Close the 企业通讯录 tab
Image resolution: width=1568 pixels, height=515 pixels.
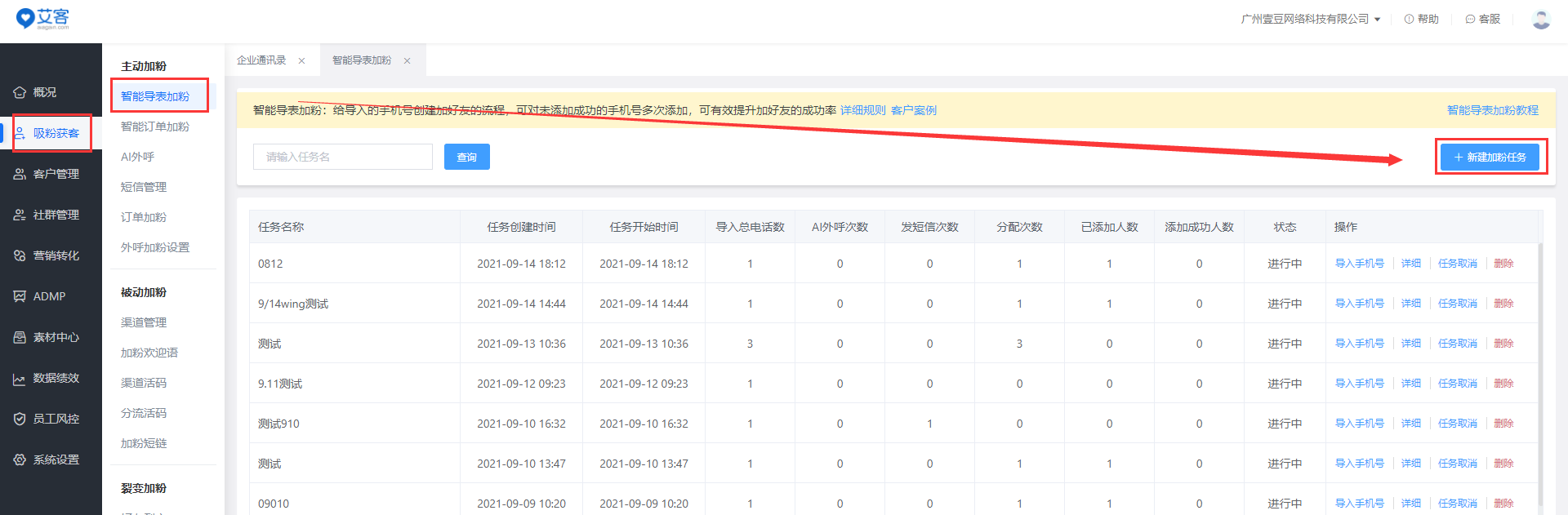click(x=301, y=61)
